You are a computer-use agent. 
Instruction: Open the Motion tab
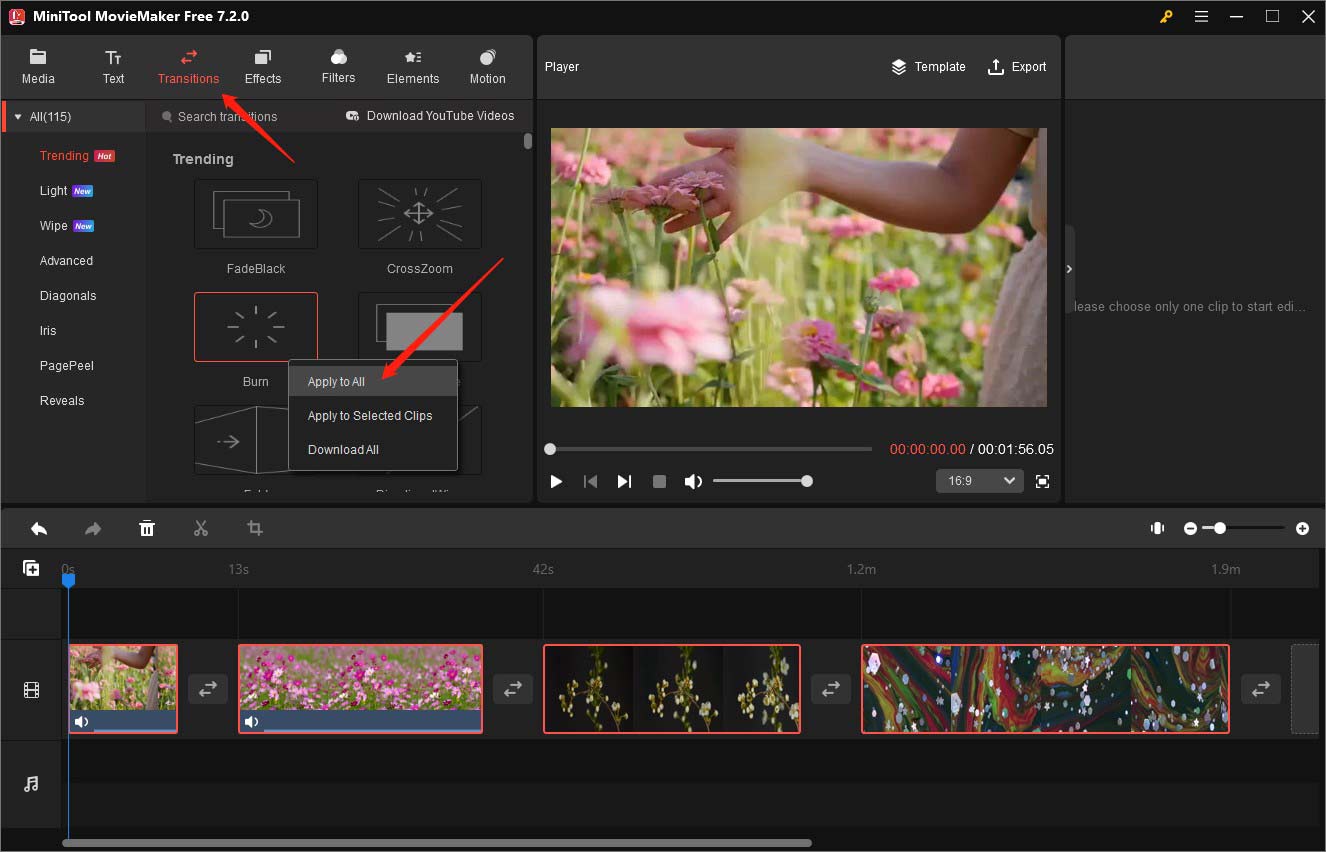[x=487, y=67]
